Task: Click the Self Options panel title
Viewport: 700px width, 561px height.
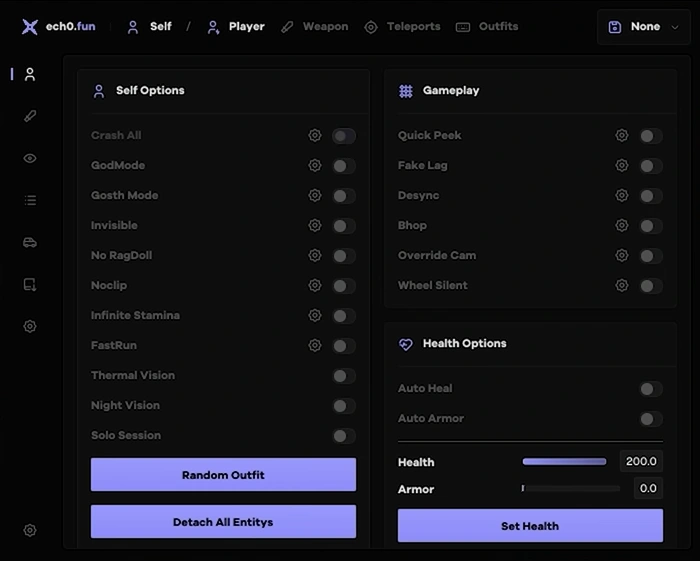Action: tap(150, 91)
